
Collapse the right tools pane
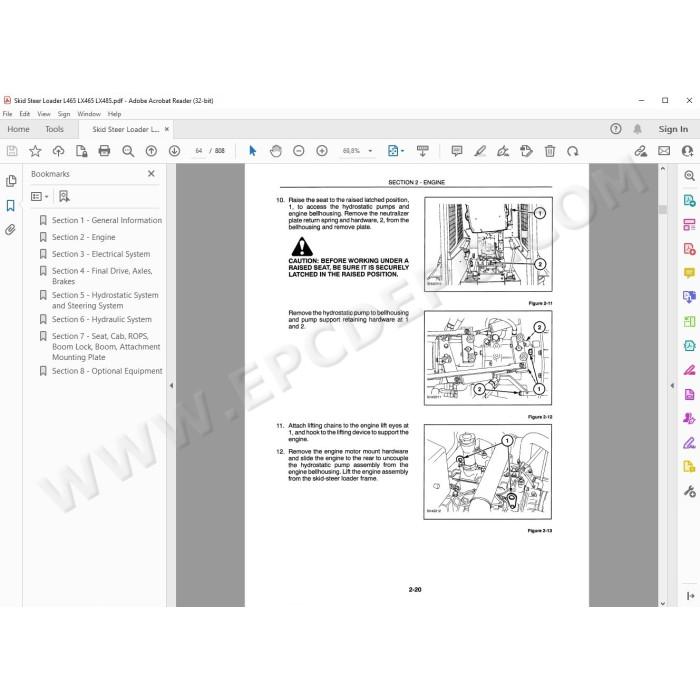tap(672, 385)
